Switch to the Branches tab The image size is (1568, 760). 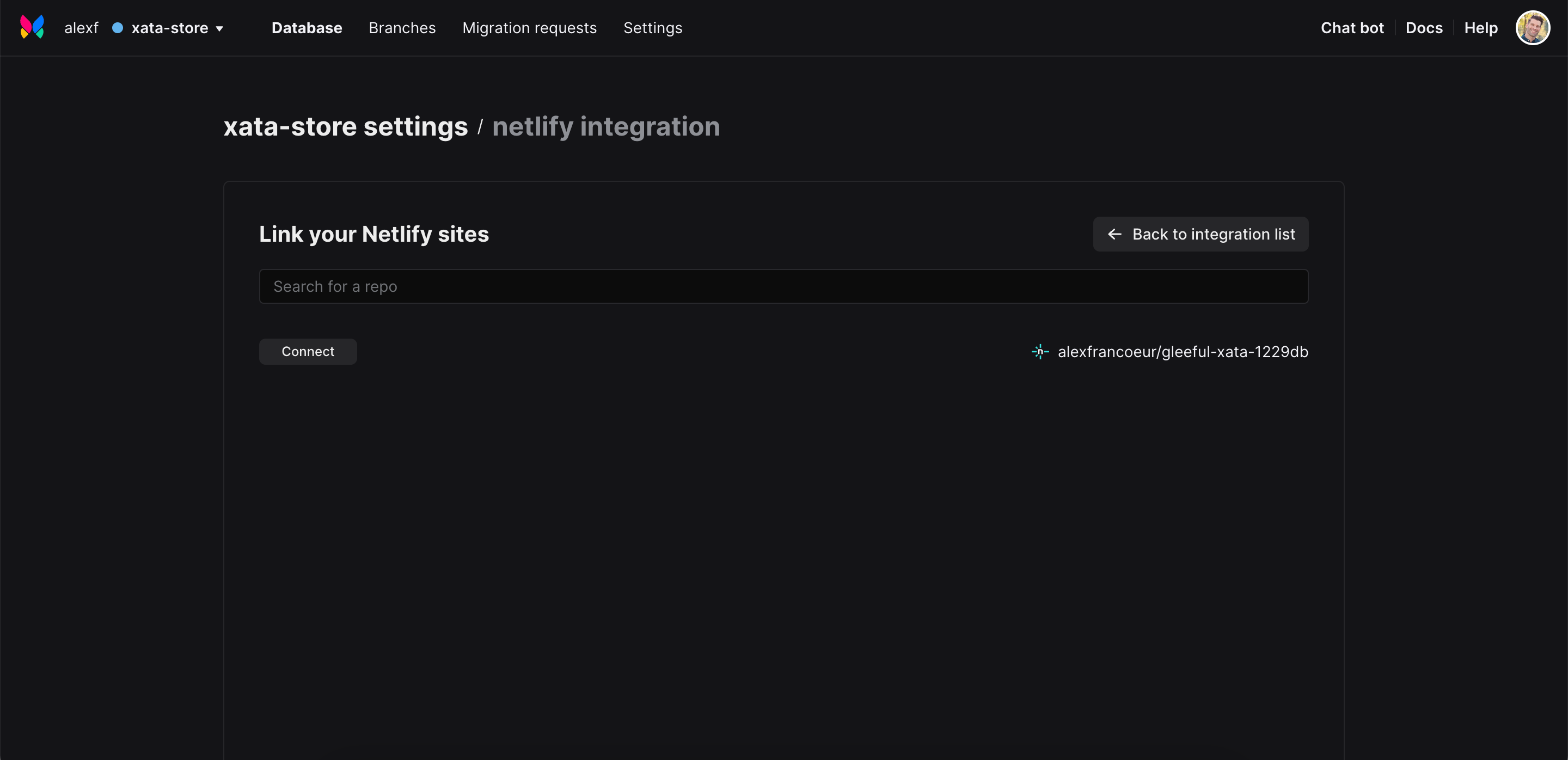click(402, 28)
